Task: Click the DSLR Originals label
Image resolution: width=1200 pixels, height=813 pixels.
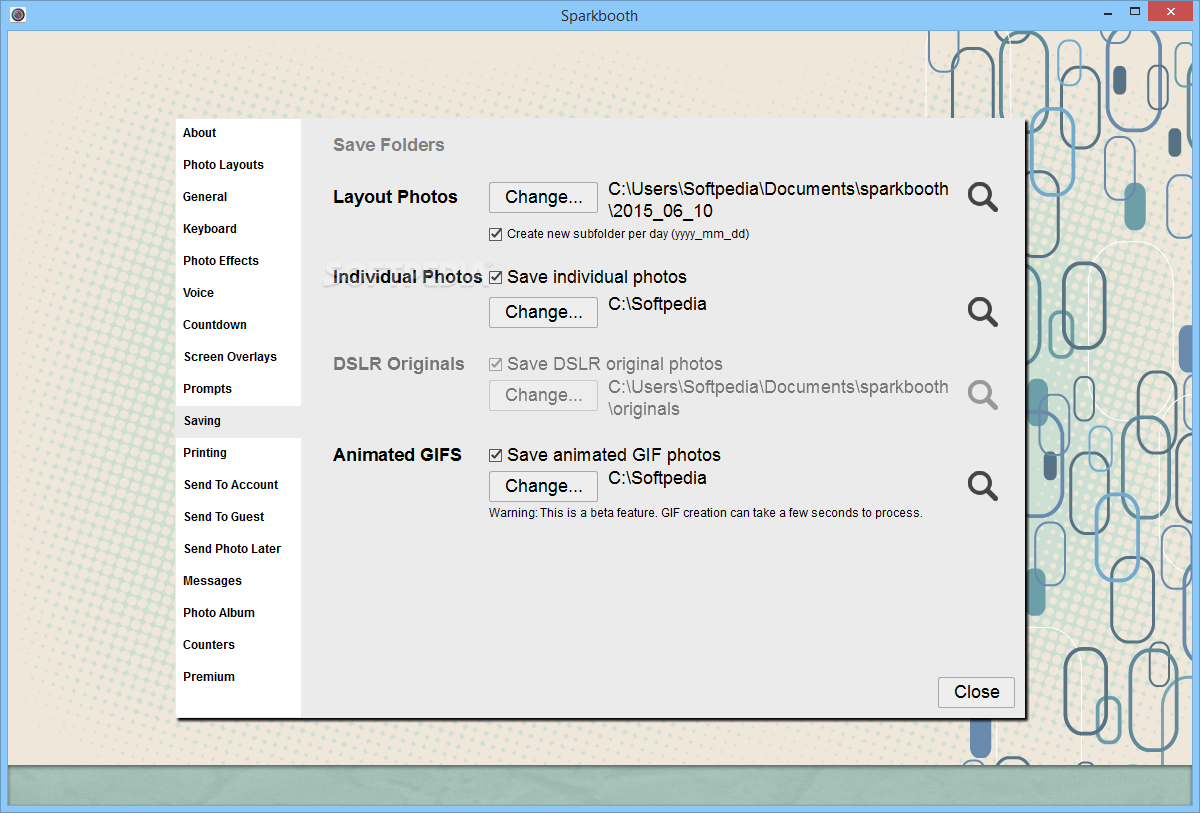Action: pos(399,364)
